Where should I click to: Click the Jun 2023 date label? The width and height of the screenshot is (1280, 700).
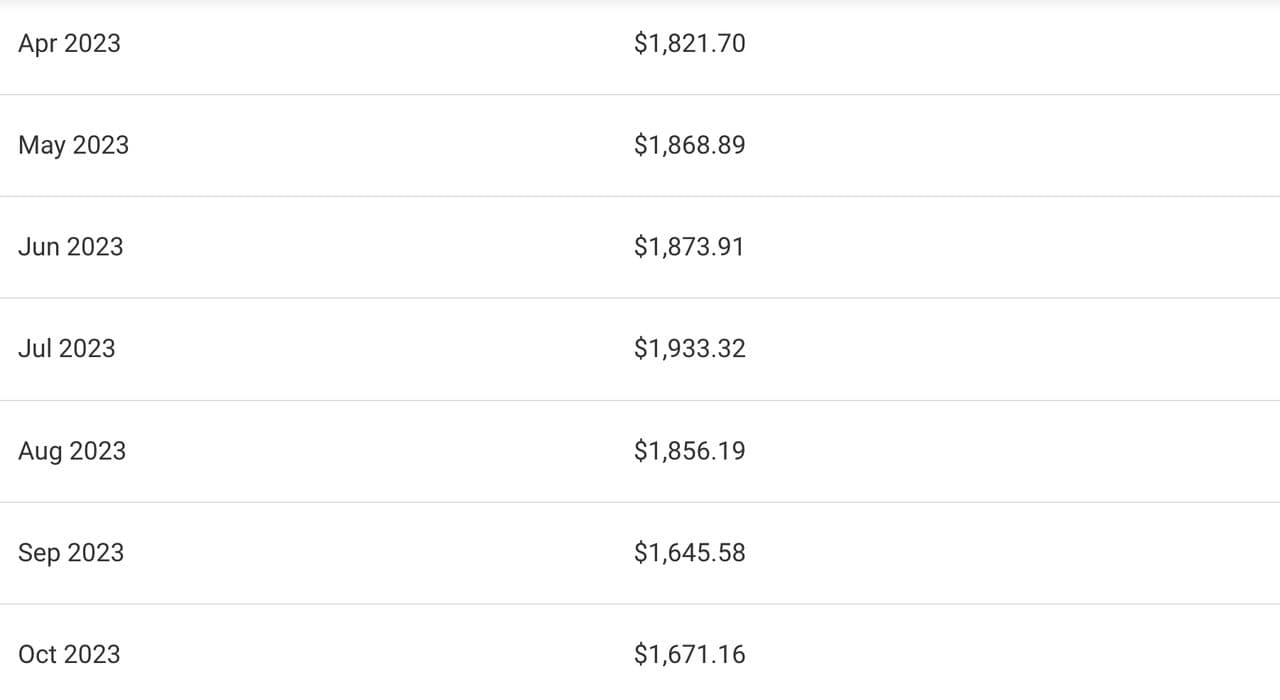pos(70,247)
